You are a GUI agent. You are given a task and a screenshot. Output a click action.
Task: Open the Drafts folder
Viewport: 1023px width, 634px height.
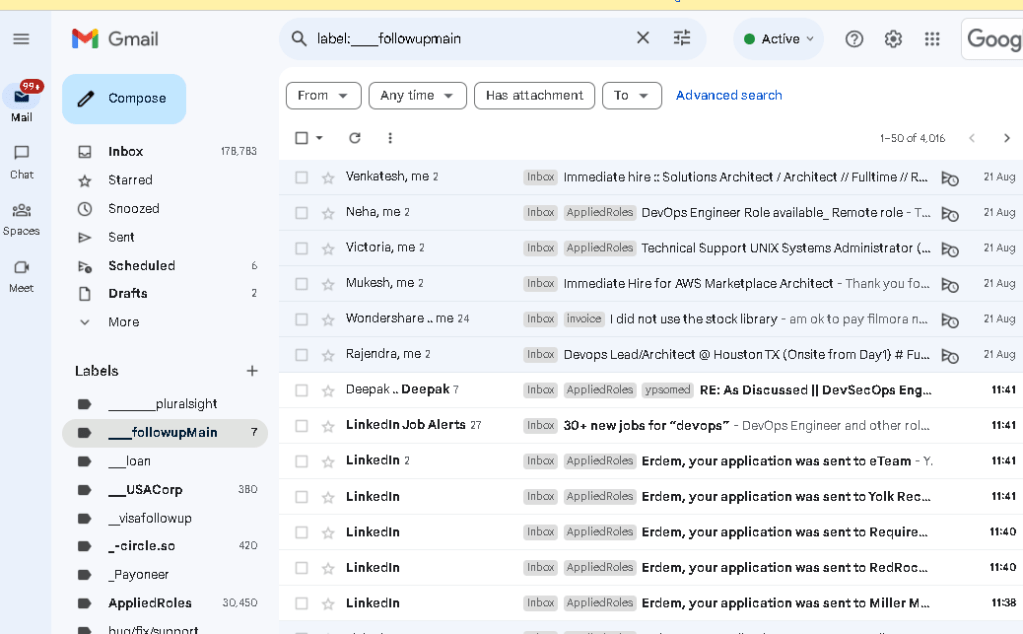pos(166,294)
